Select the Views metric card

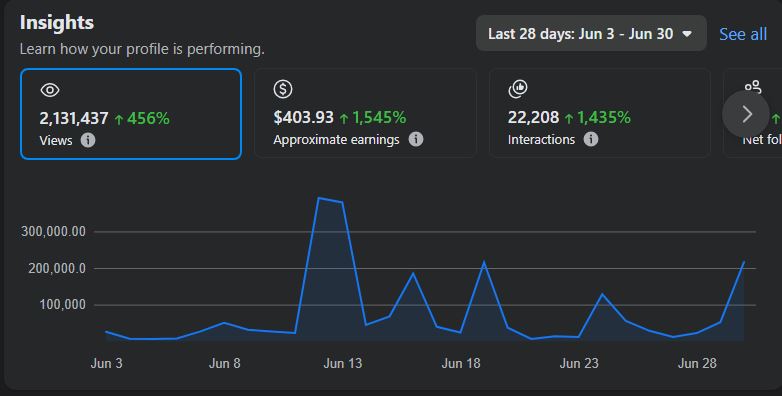pyautogui.click(x=131, y=114)
